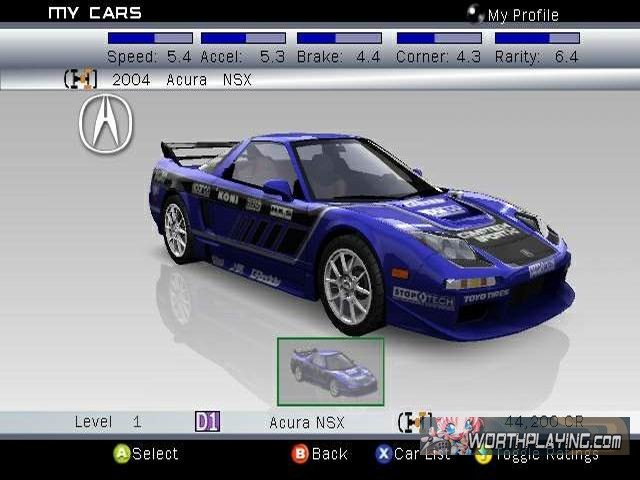Click the 'Brake: 4.4' value
Image resolution: width=640 pixels, height=480 pixels.
[339, 57]
